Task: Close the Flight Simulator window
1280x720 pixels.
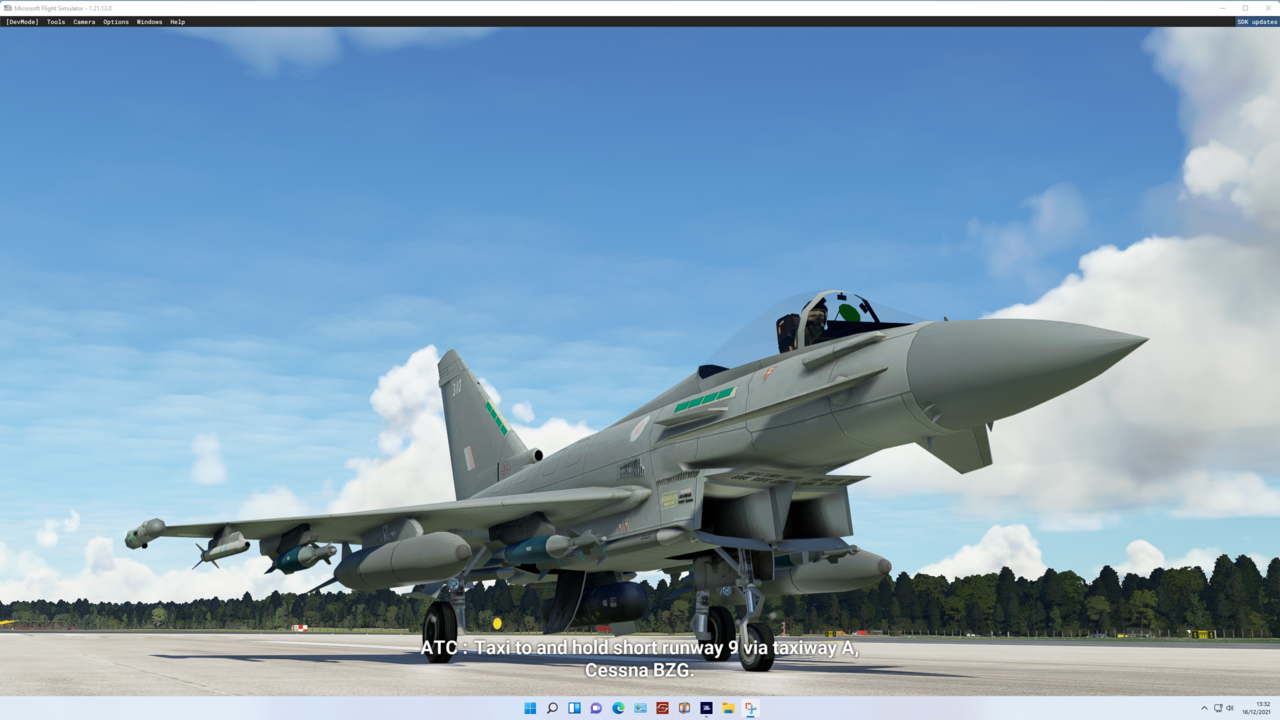Action: click(1268, 8)
